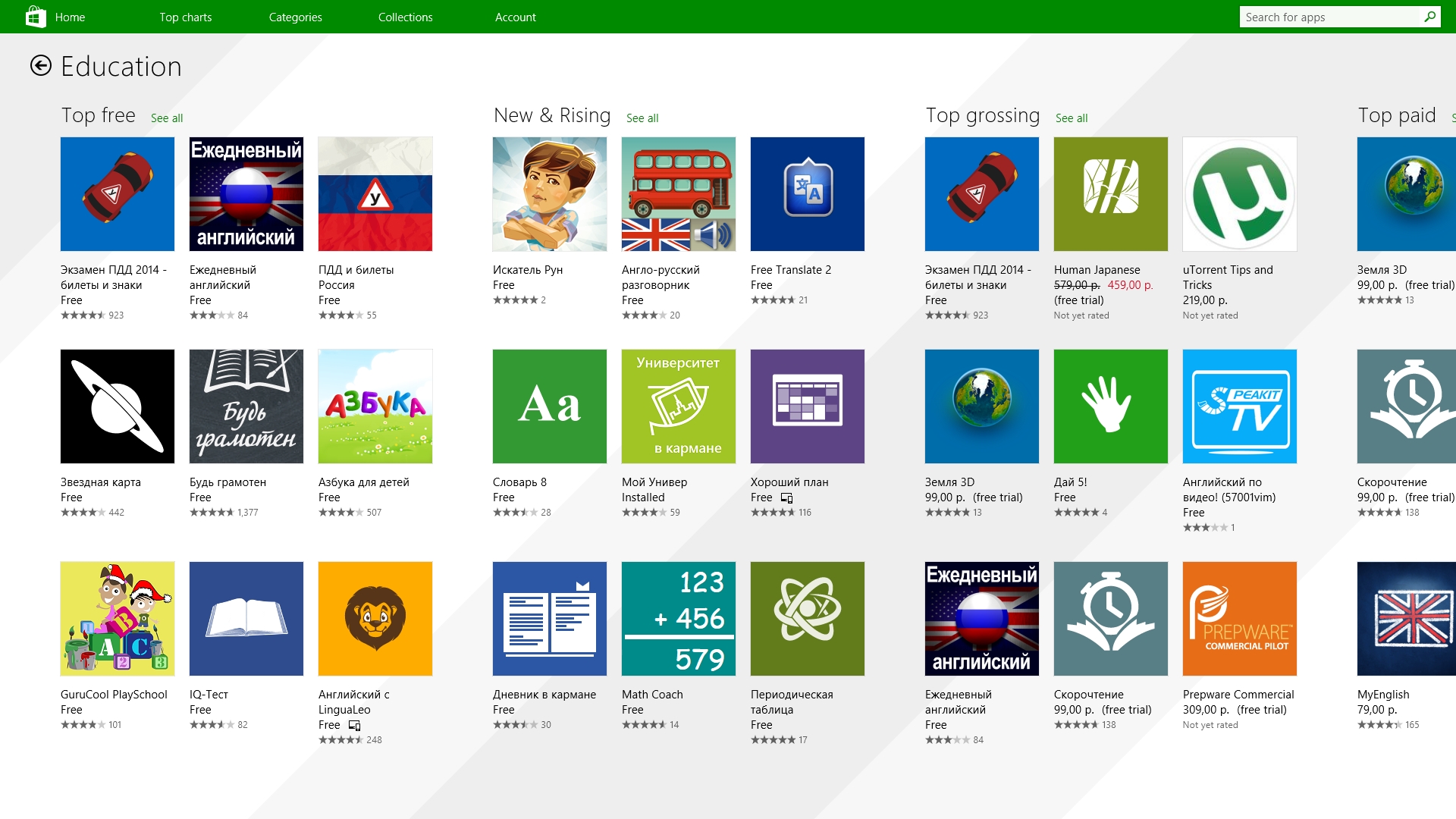Click the 'Искатель Рун' app title
This screenshot has width=1456, height=819.
[x=528, y=270]
